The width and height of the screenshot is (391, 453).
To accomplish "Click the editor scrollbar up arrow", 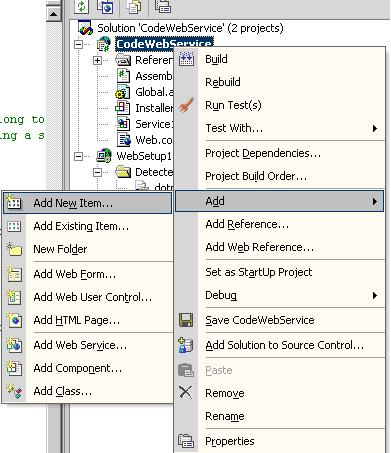I will 53,14.
